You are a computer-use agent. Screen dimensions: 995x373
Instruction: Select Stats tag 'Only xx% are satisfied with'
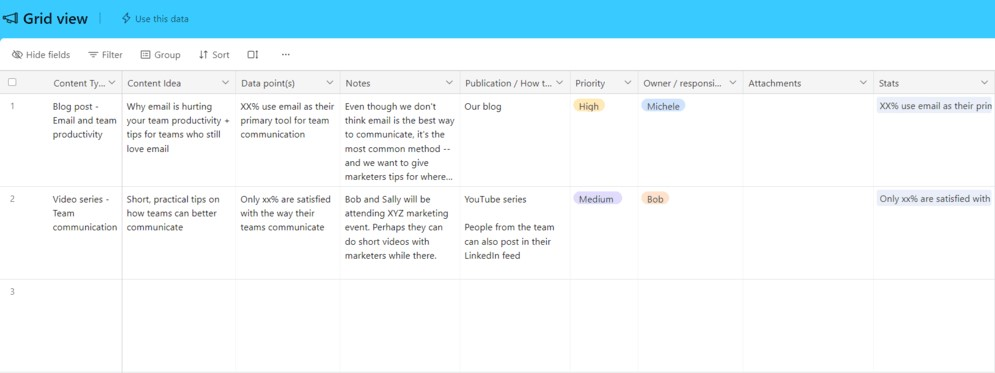click(935, 199)
